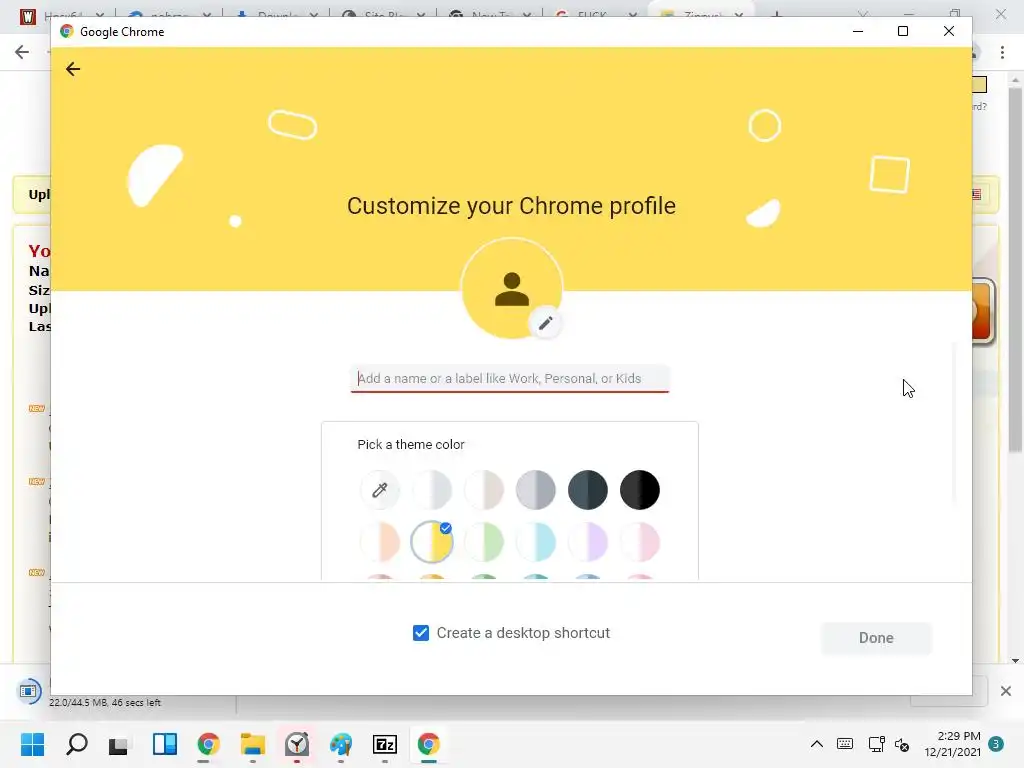This screenshot has width=1024, height=768.
Task: Open the Widgets panel from taskbar
Action: (x=165, y=744)
